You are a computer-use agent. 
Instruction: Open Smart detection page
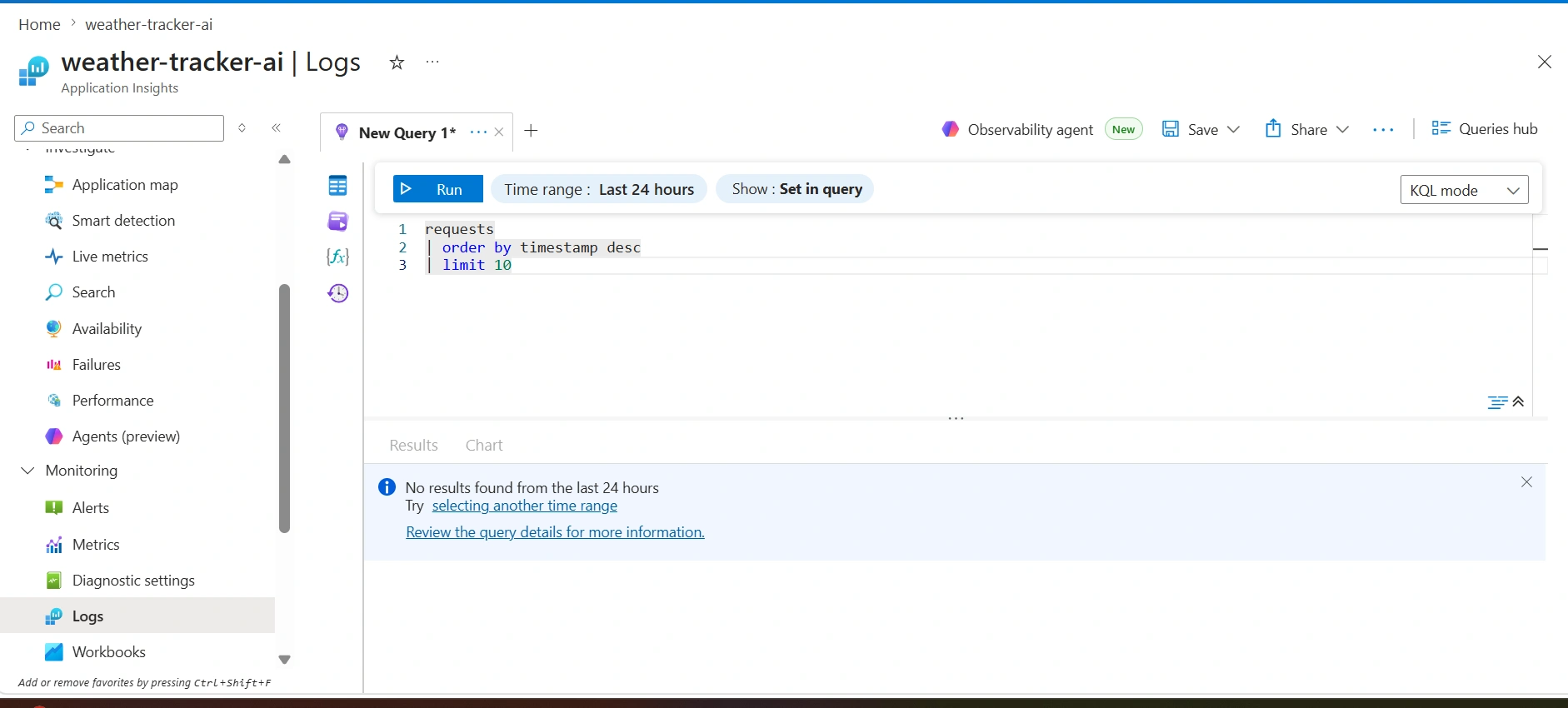123,221
